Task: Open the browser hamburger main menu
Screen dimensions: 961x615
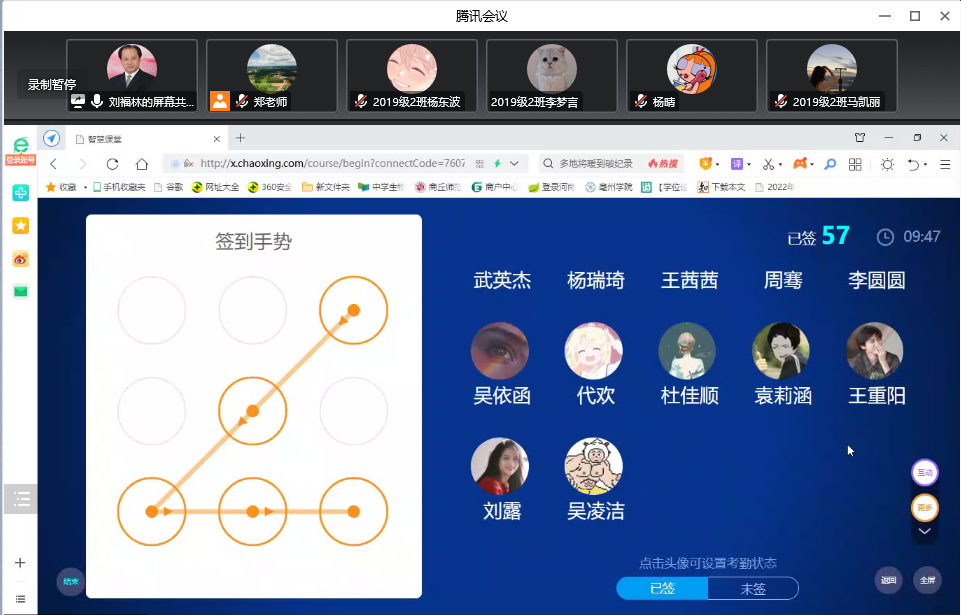Action: 944,164
